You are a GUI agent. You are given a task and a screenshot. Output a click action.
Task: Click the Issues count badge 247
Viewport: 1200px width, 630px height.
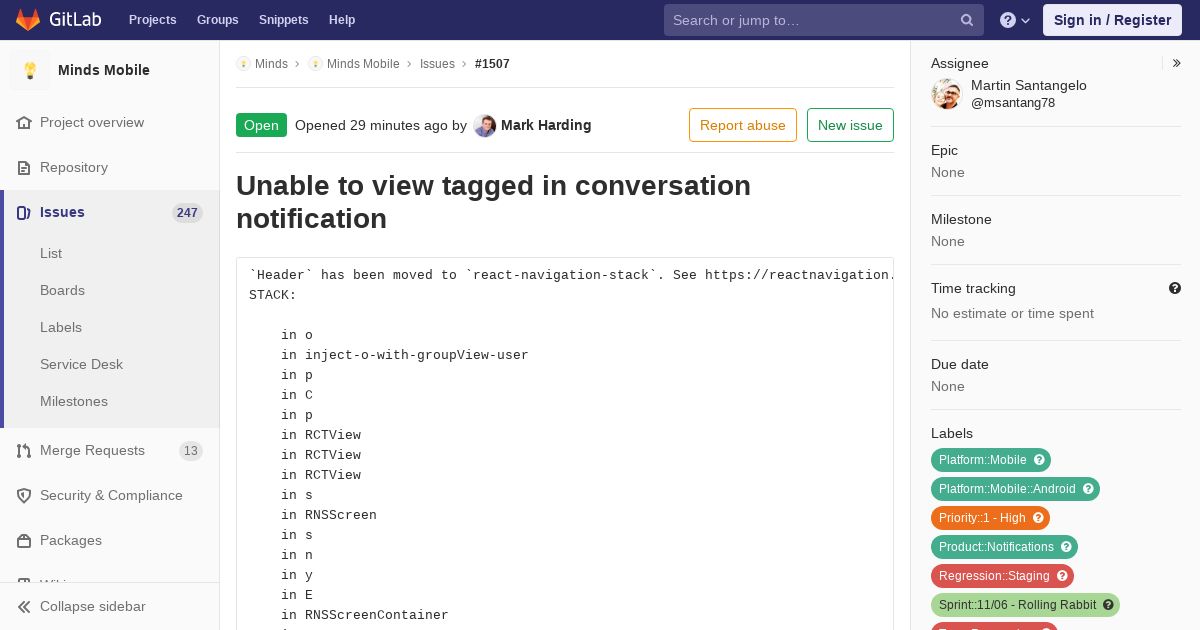(x=187, y=213)
